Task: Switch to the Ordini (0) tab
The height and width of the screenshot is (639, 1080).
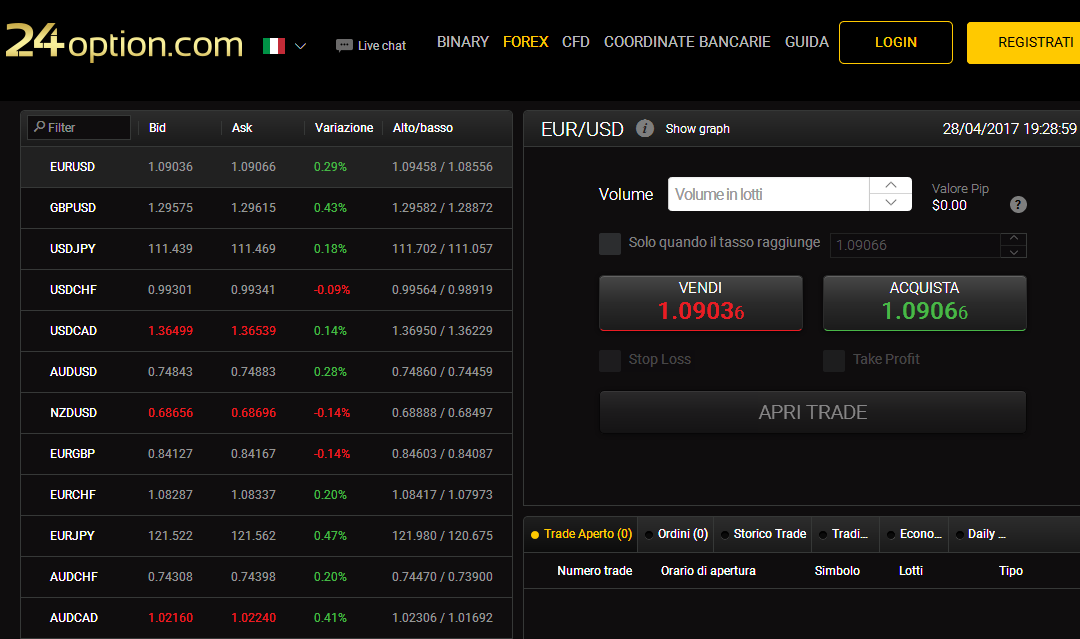Action: pyautogui.click(x=676, y=534)
